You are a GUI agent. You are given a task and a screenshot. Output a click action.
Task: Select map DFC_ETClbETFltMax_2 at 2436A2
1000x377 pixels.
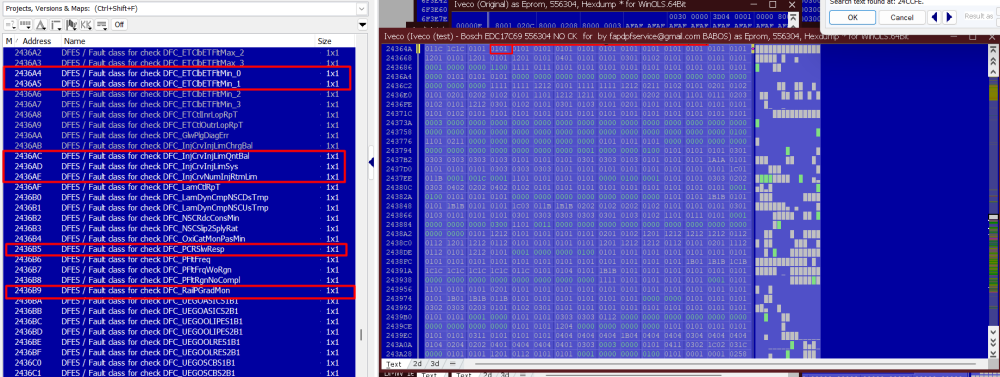click(x=178, y=53)
